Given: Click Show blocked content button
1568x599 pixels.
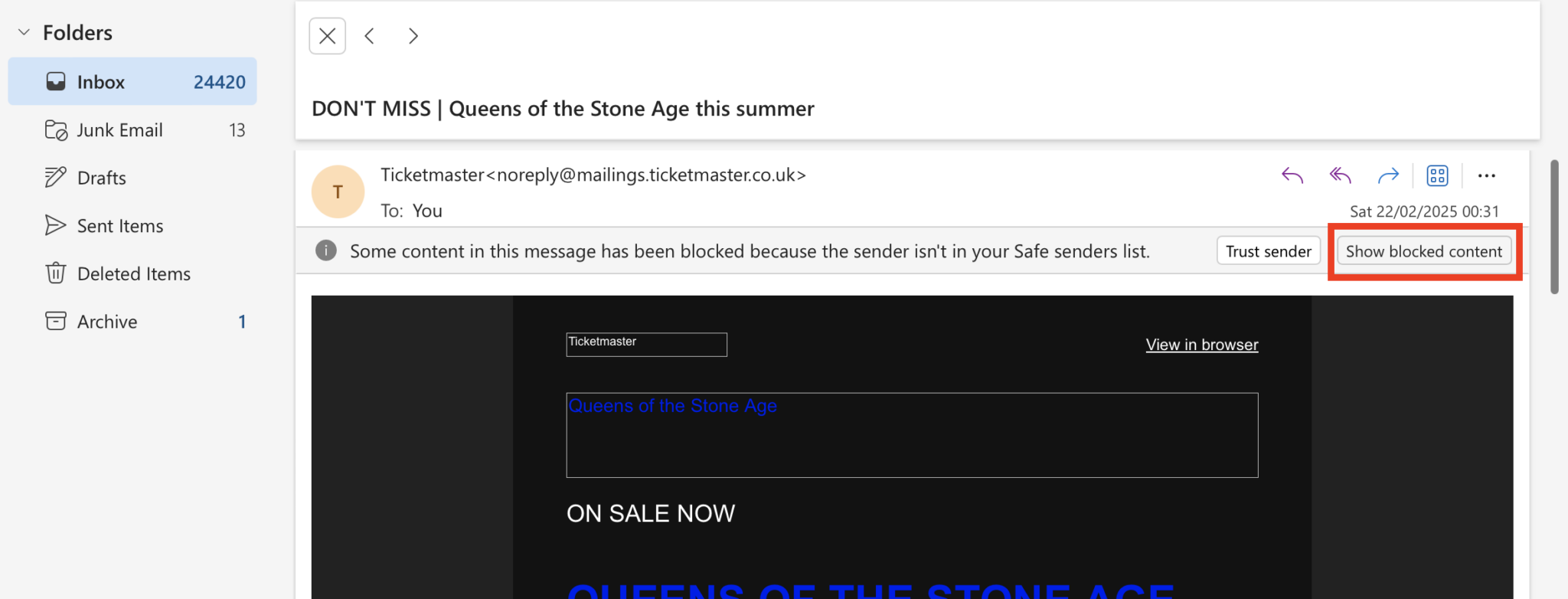Looking at the screenshot, I should click(1423, 251).
